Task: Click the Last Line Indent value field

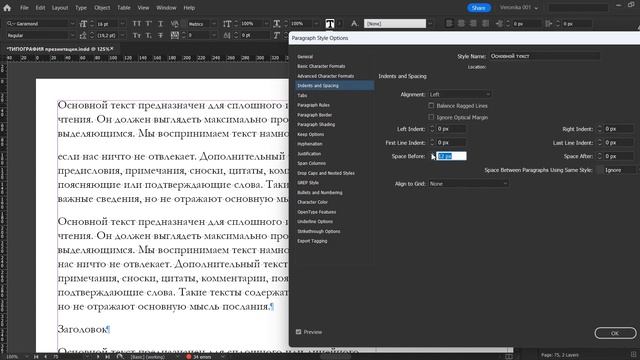Action: pos(618,142)
